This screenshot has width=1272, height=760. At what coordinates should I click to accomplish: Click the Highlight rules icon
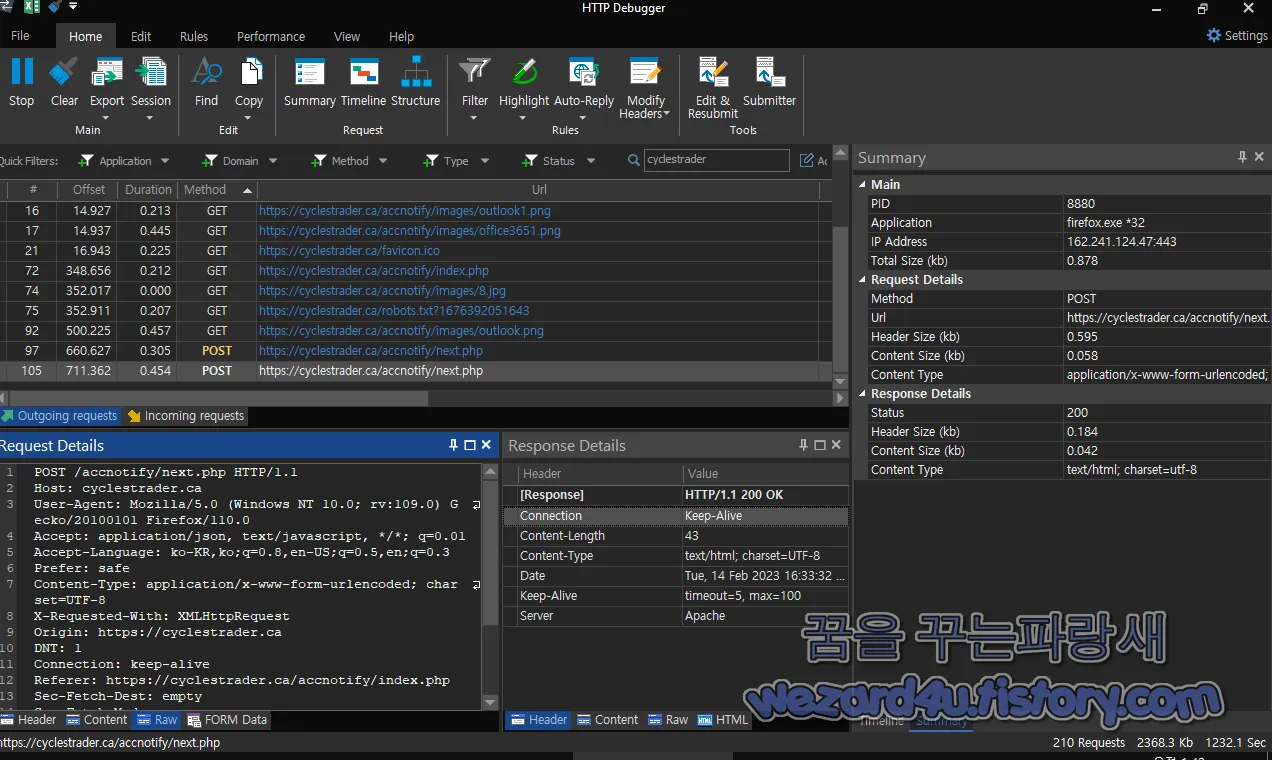(x=524, y=73)
